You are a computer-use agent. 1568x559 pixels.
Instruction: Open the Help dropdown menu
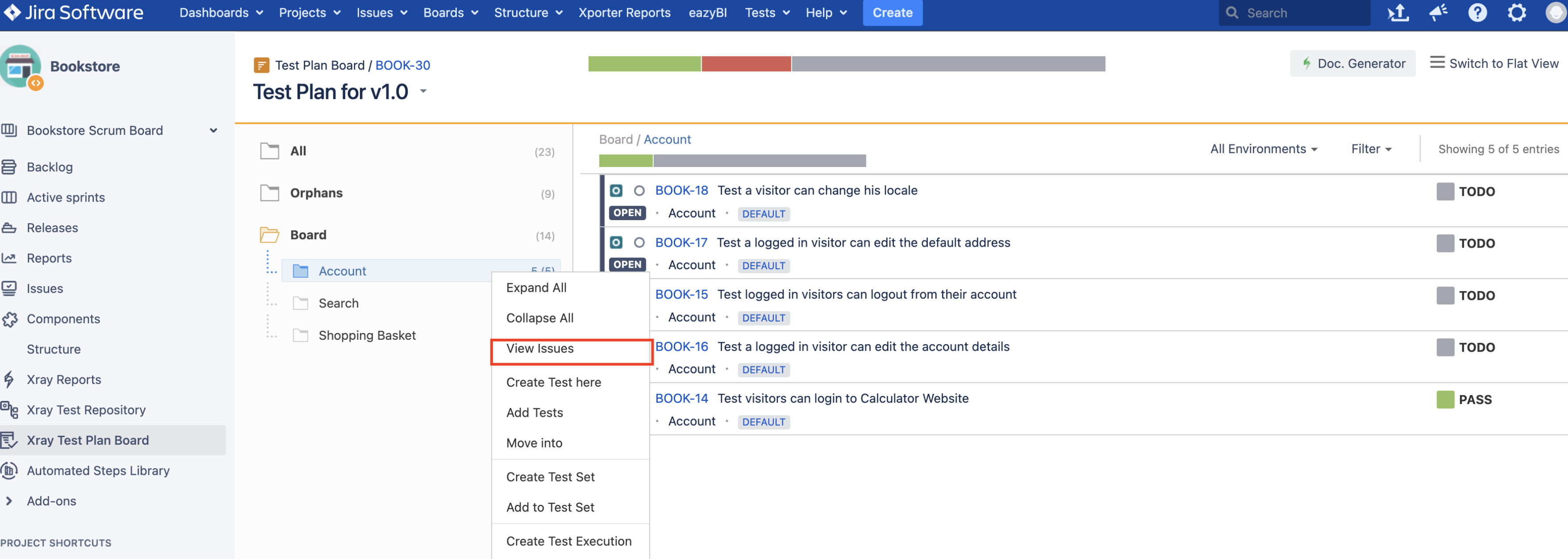point(826,13)
